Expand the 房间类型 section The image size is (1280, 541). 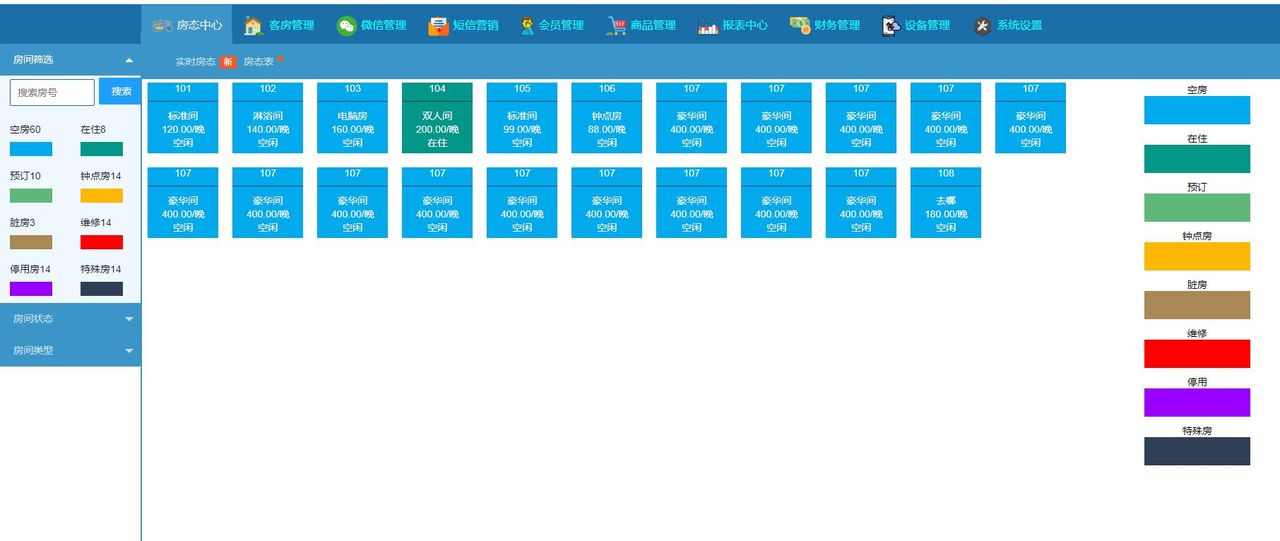pos(129,351)
